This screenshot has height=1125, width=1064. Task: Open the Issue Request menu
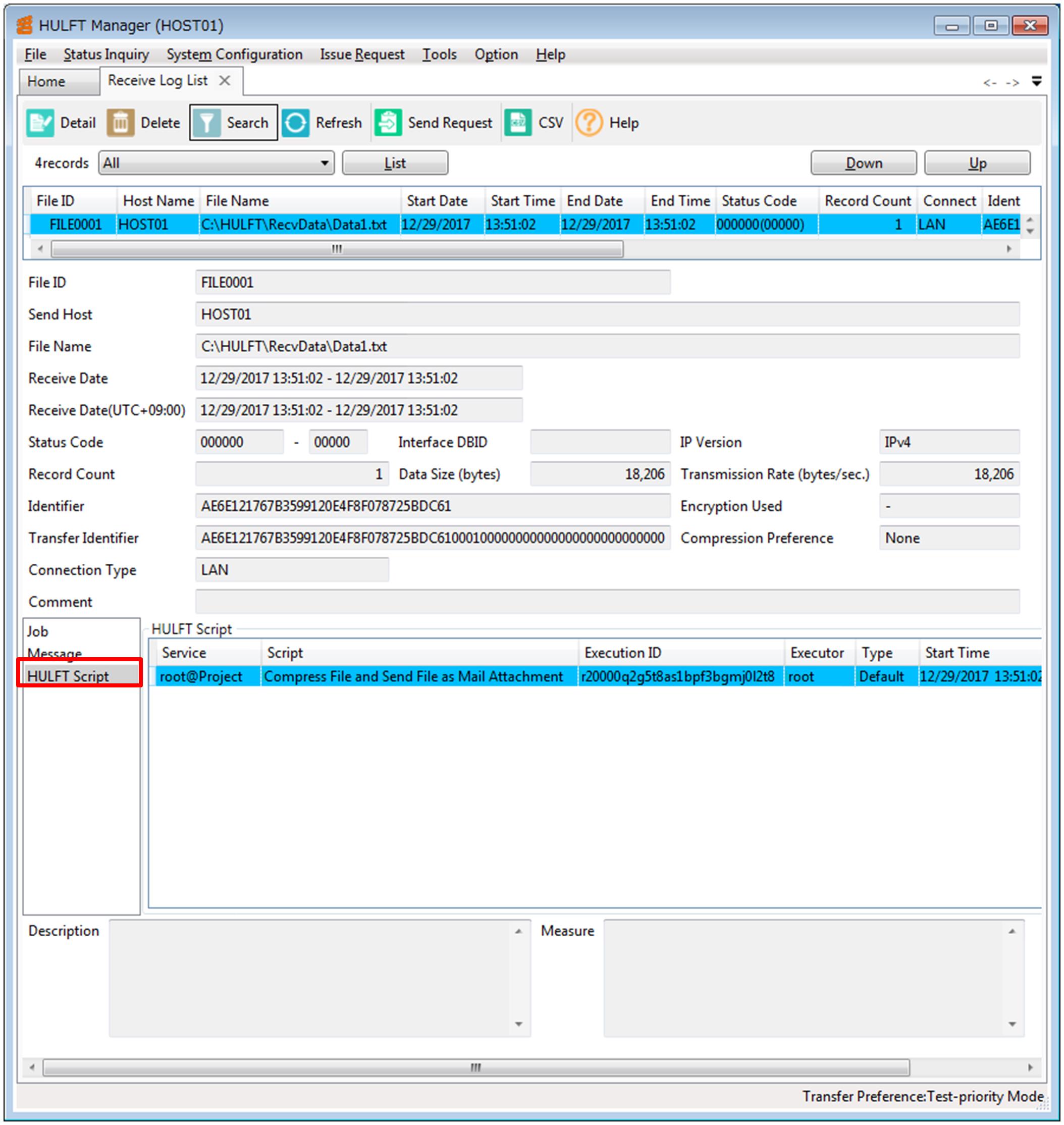pos(362,55)
